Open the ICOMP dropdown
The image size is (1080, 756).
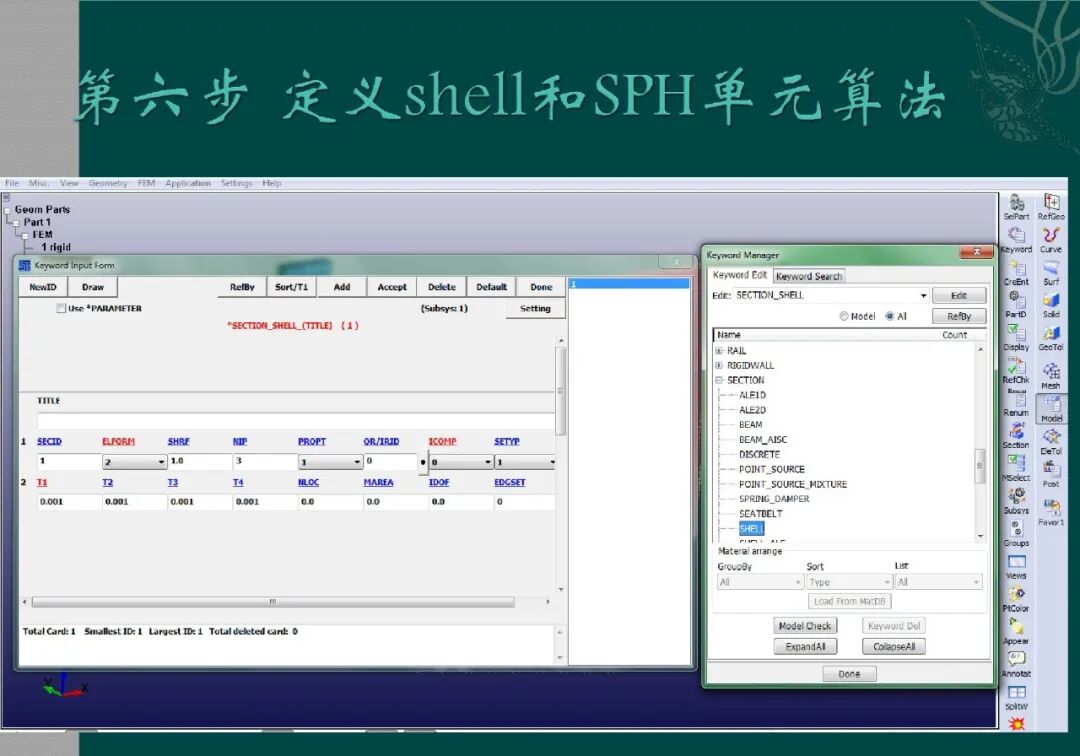461,461
